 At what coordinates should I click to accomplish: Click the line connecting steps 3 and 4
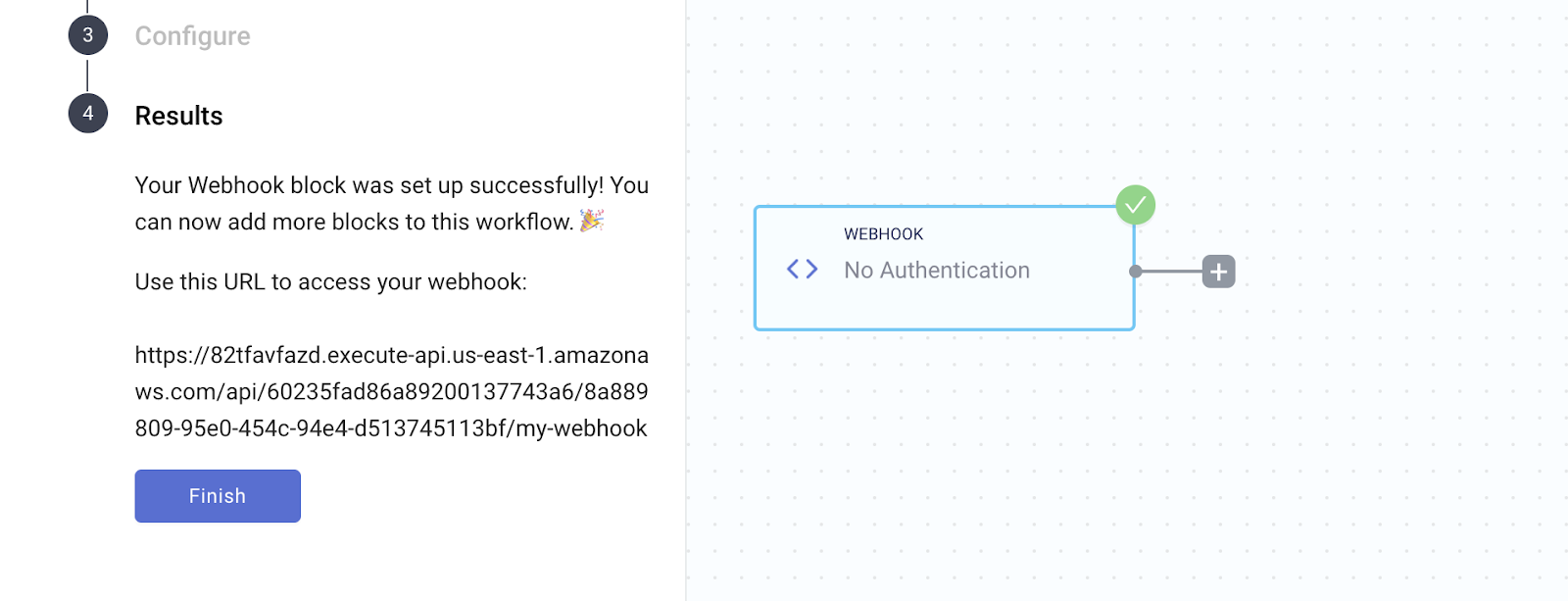pyautogui.click(x=88, y=75)
